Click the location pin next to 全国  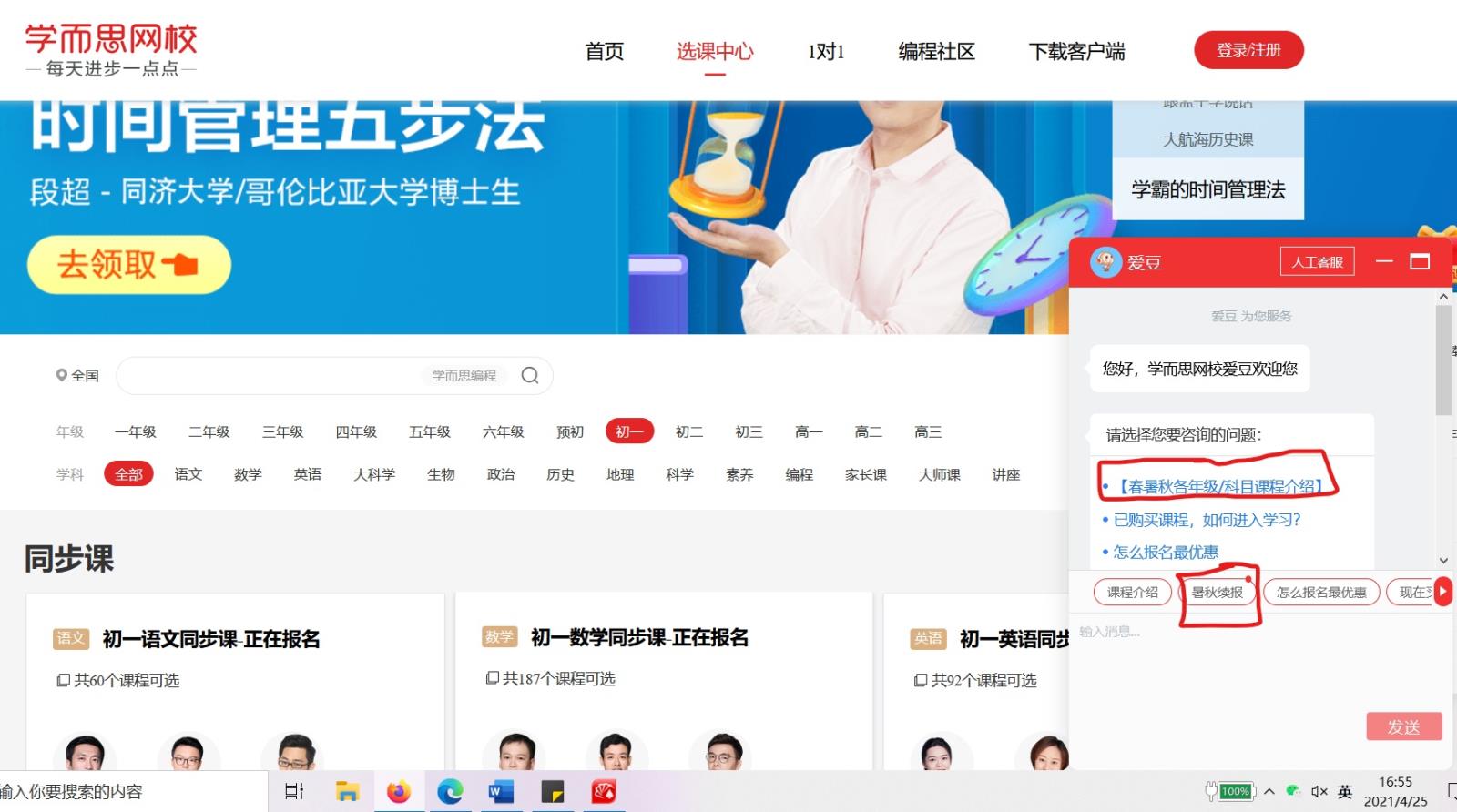pos(61,375)
